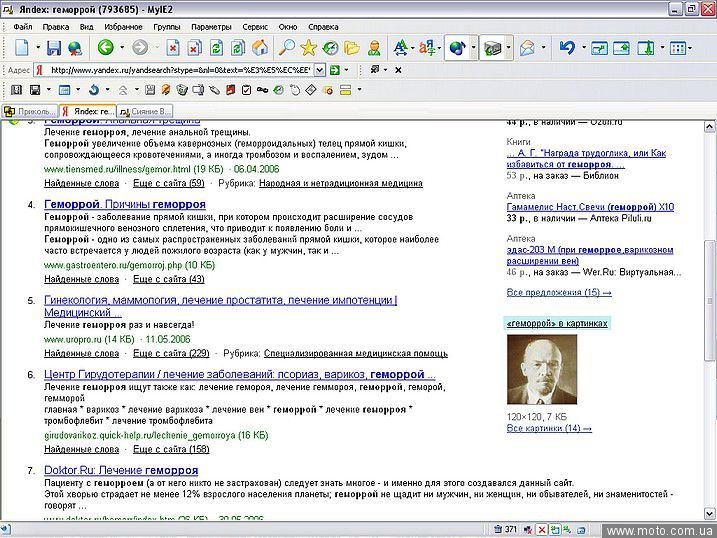Image resolution: width=717 pixels, height=538 pixels.
Task: Click the black X icon right of address bar
Action: pyautogui.click(x=398, y=70)
